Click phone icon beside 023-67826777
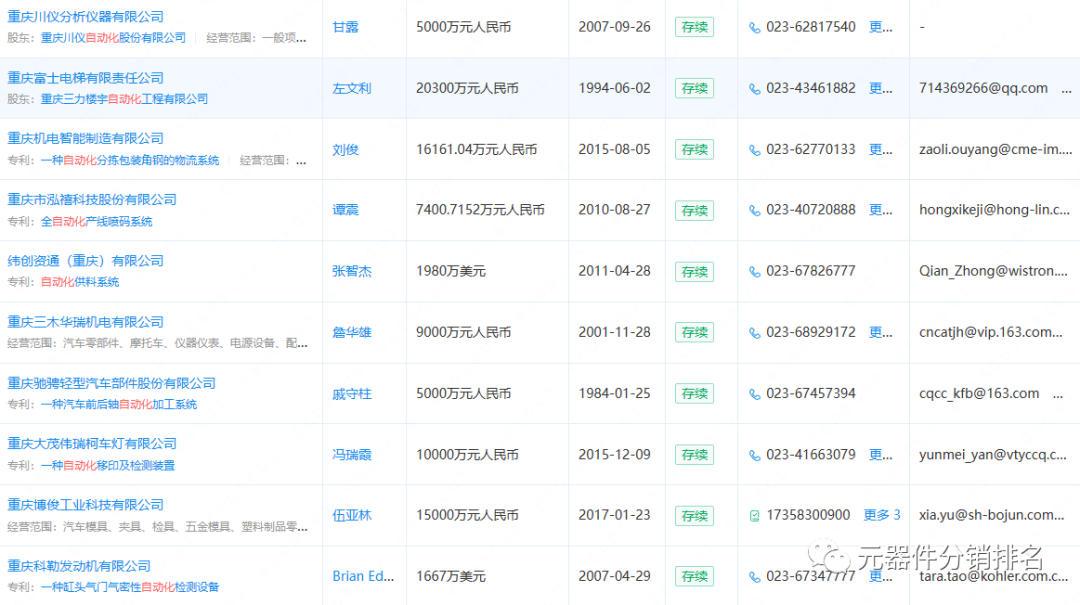This screenshot has width=1080, height=605. (x=754, y=272)
